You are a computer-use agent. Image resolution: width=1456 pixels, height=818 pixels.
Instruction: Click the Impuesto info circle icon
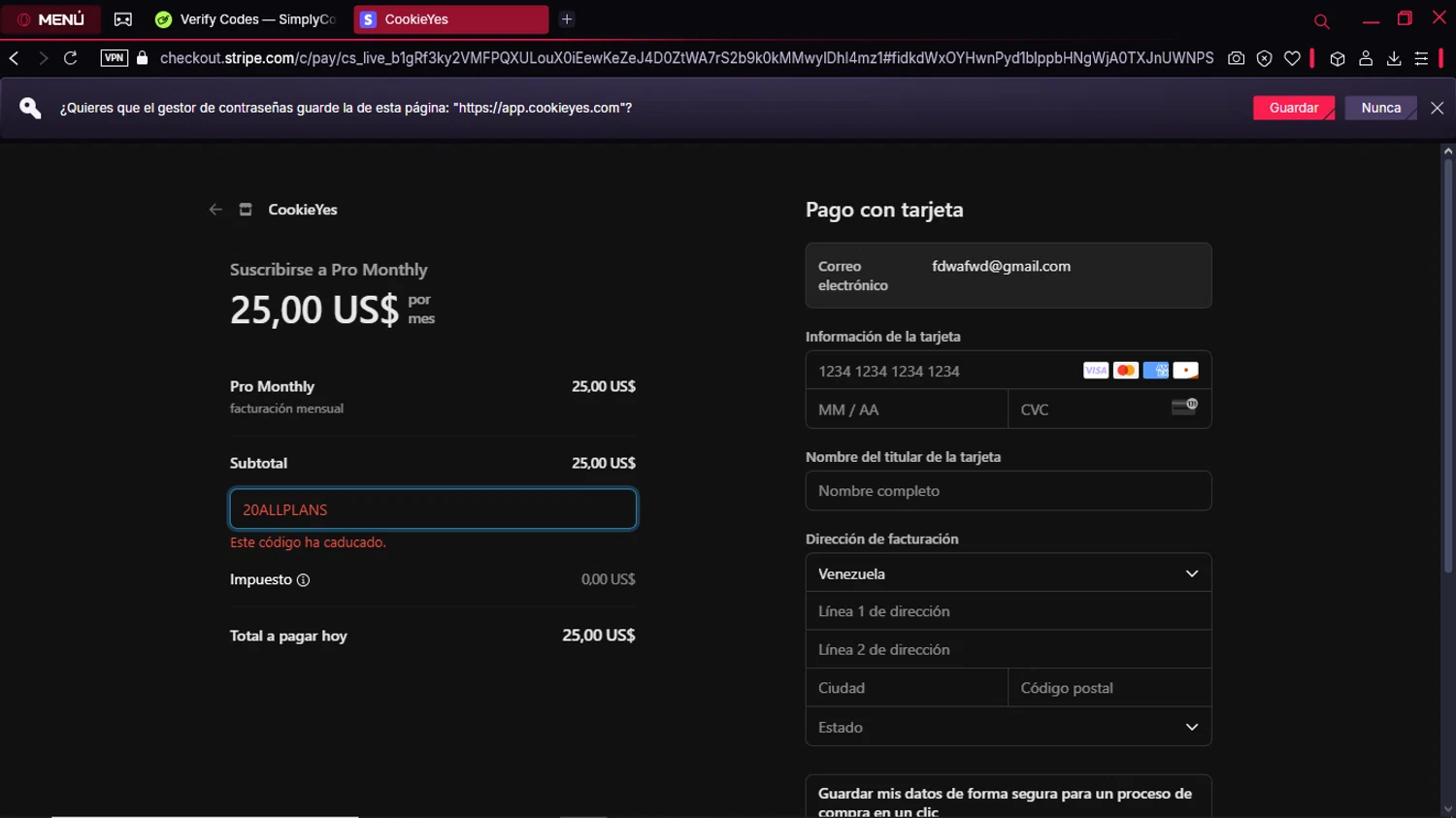tap(303, 580)
